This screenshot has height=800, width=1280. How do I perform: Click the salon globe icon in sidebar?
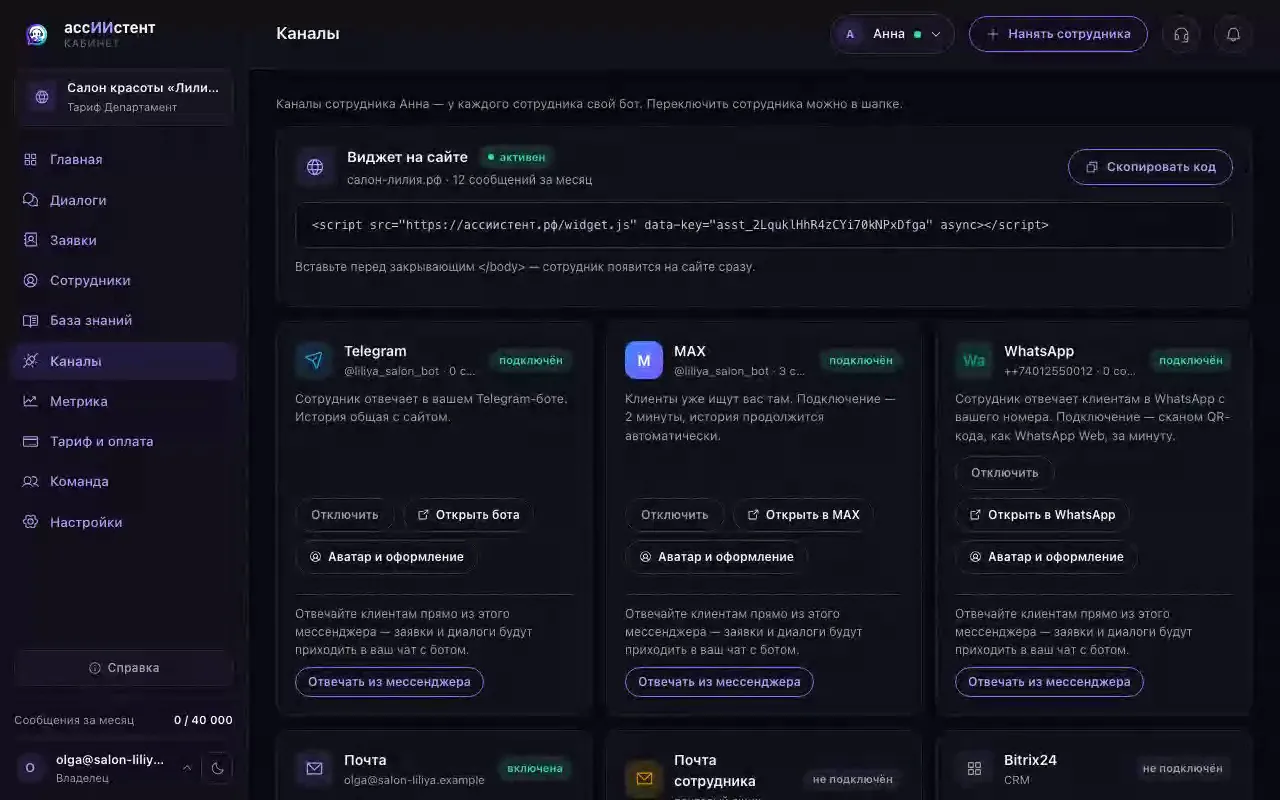pyautogui.click(x=42, y=97)
